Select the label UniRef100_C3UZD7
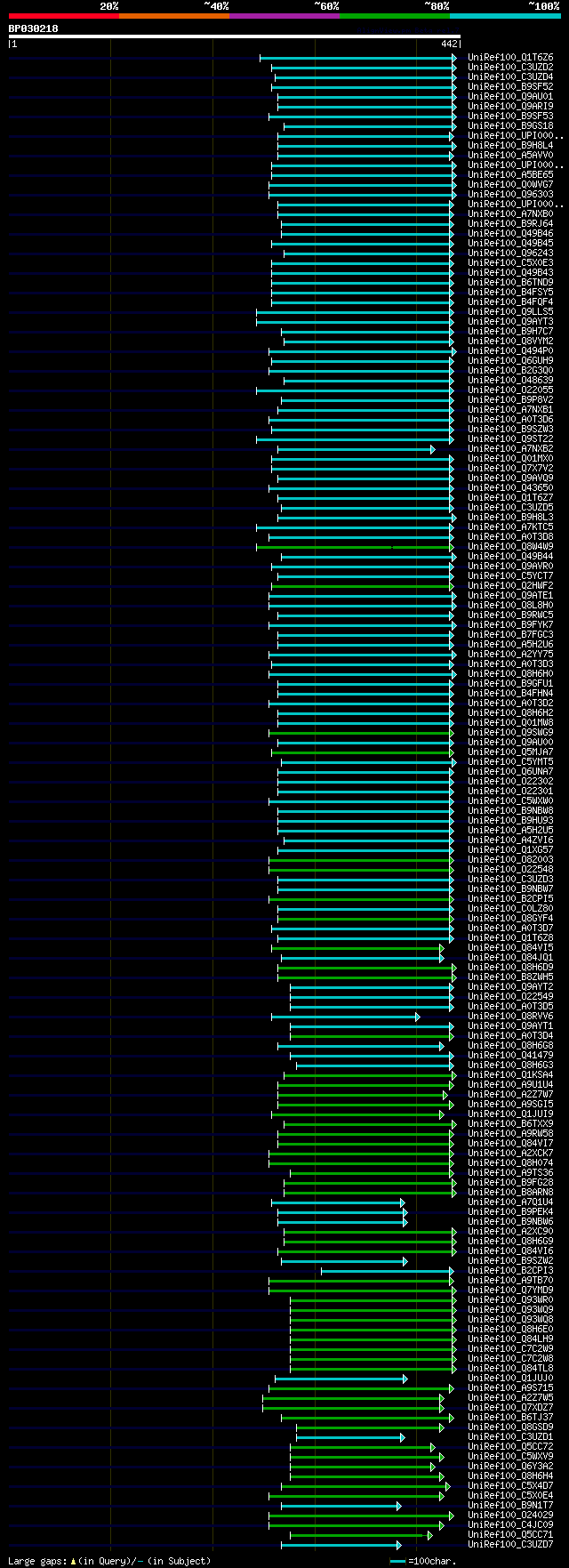The height and width of the screenshot is (1568, 569). coord(510,1544)
